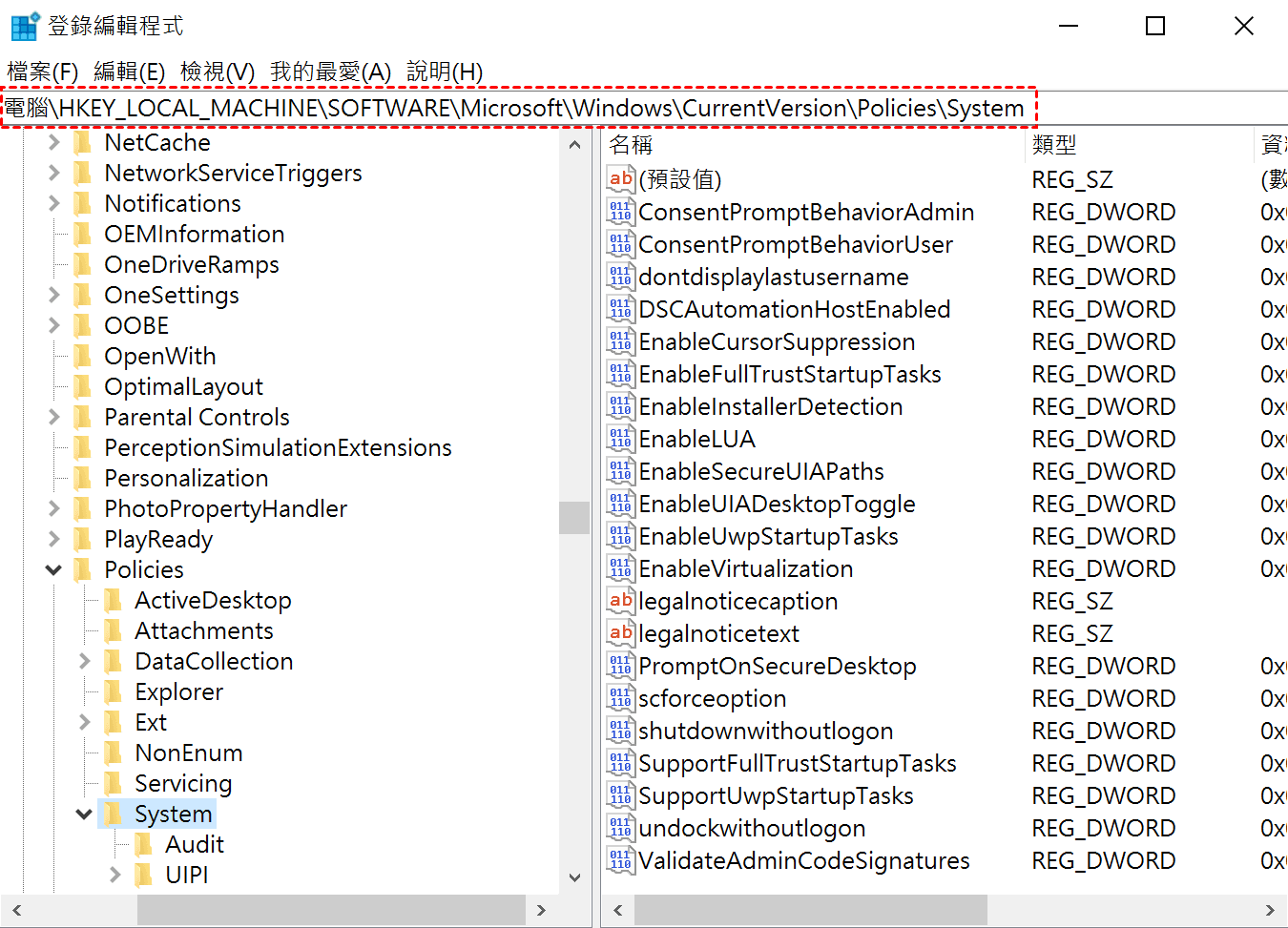Collapse the System key
The width and height of the screenshot is (1288, 928).
pyautogui.click(x=85, y=815)
